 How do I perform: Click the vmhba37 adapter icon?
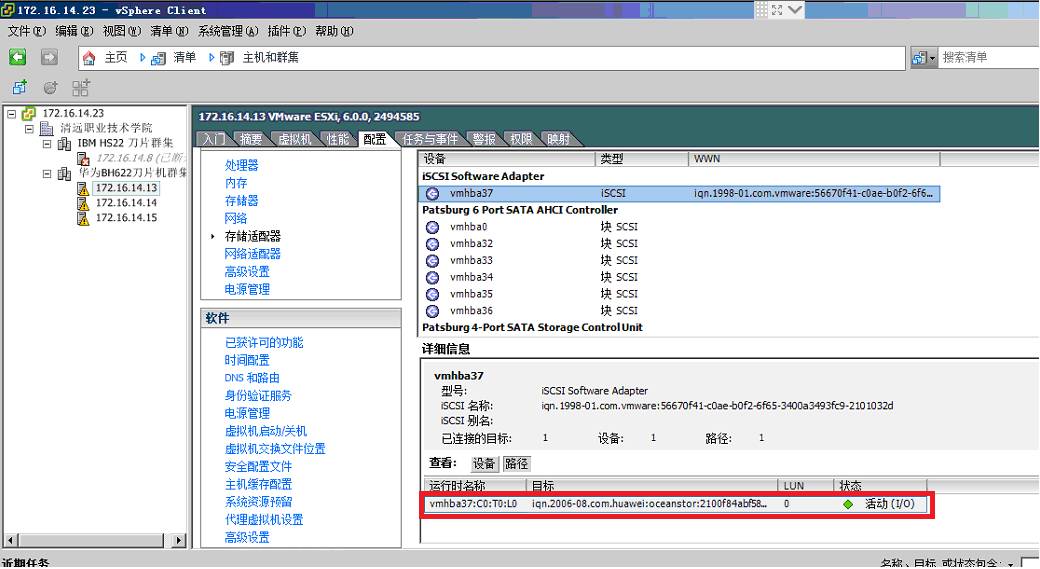pyautogui.click(x=432, y=194)
